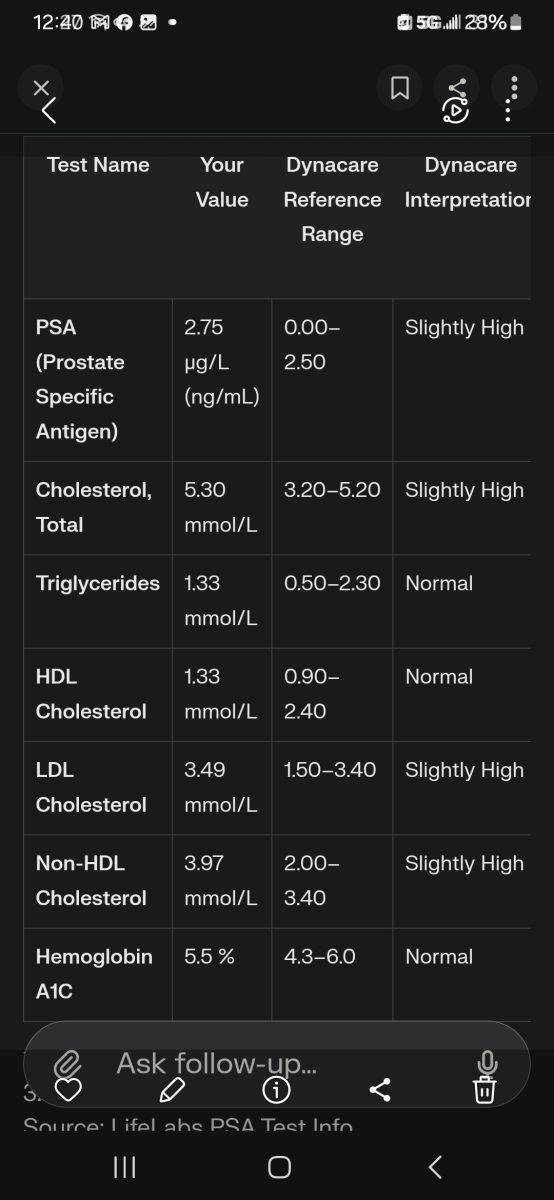Screen dimensions: 554x1200
Task: Tap the Triglycerides test name cell
Action: (98, 583)
